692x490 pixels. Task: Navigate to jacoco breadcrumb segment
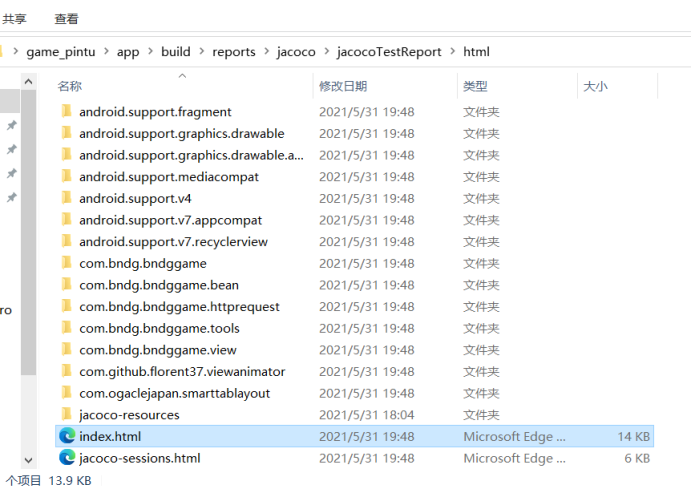pyautogui.click(x=296, y=52)
